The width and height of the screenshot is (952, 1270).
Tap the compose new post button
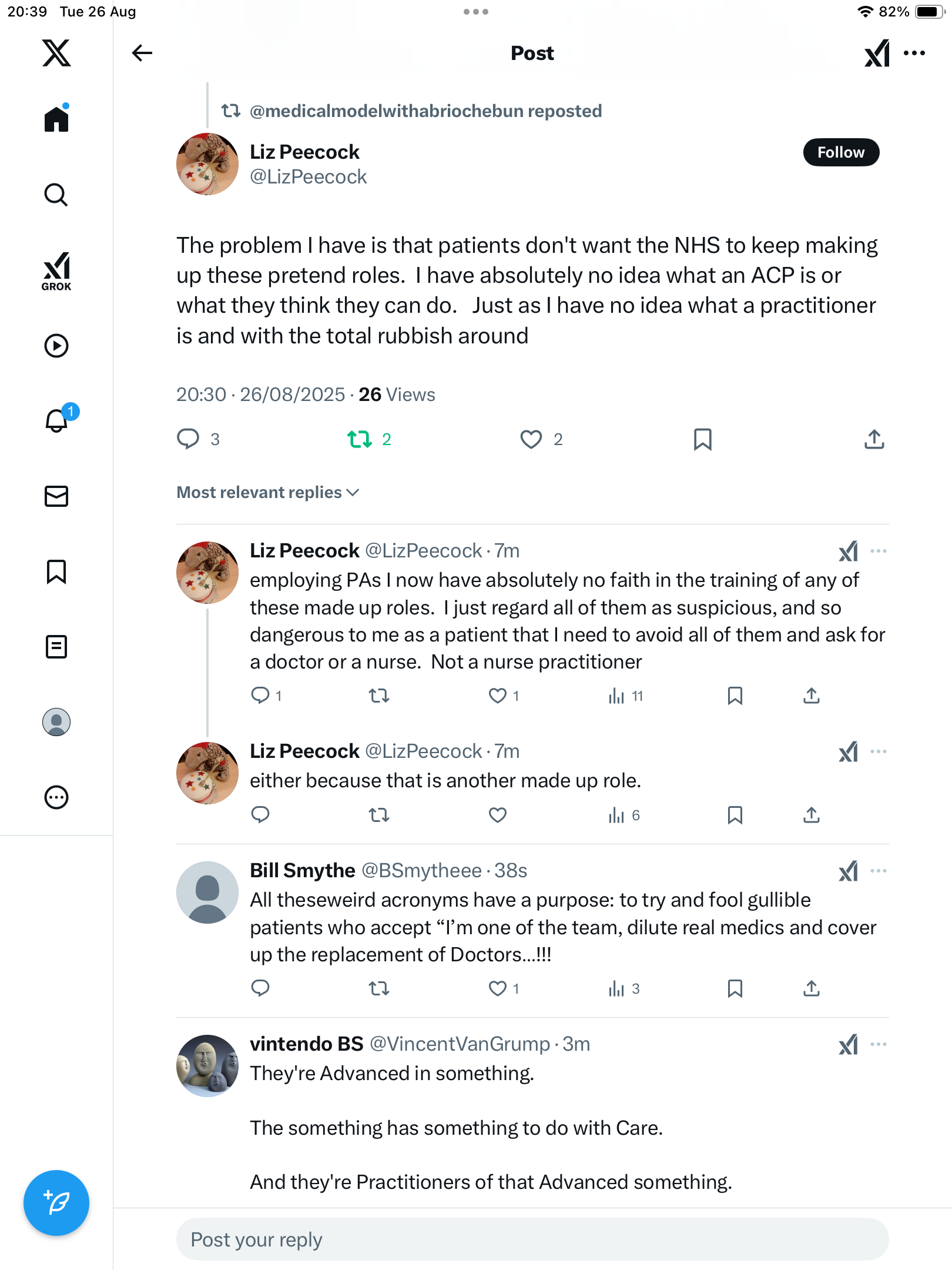[x=56, y=1202]
